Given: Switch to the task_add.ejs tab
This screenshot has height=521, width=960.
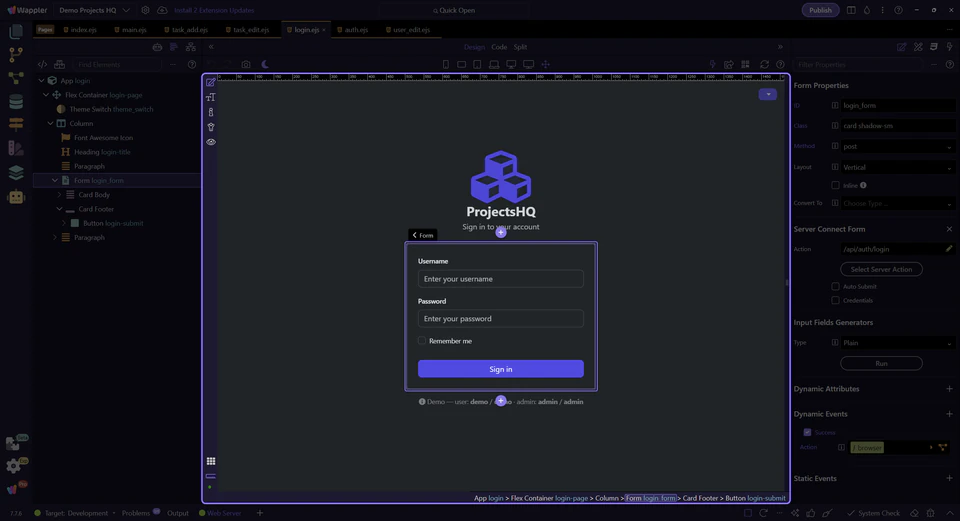Looking at the screenshot, I should [186, 29].
